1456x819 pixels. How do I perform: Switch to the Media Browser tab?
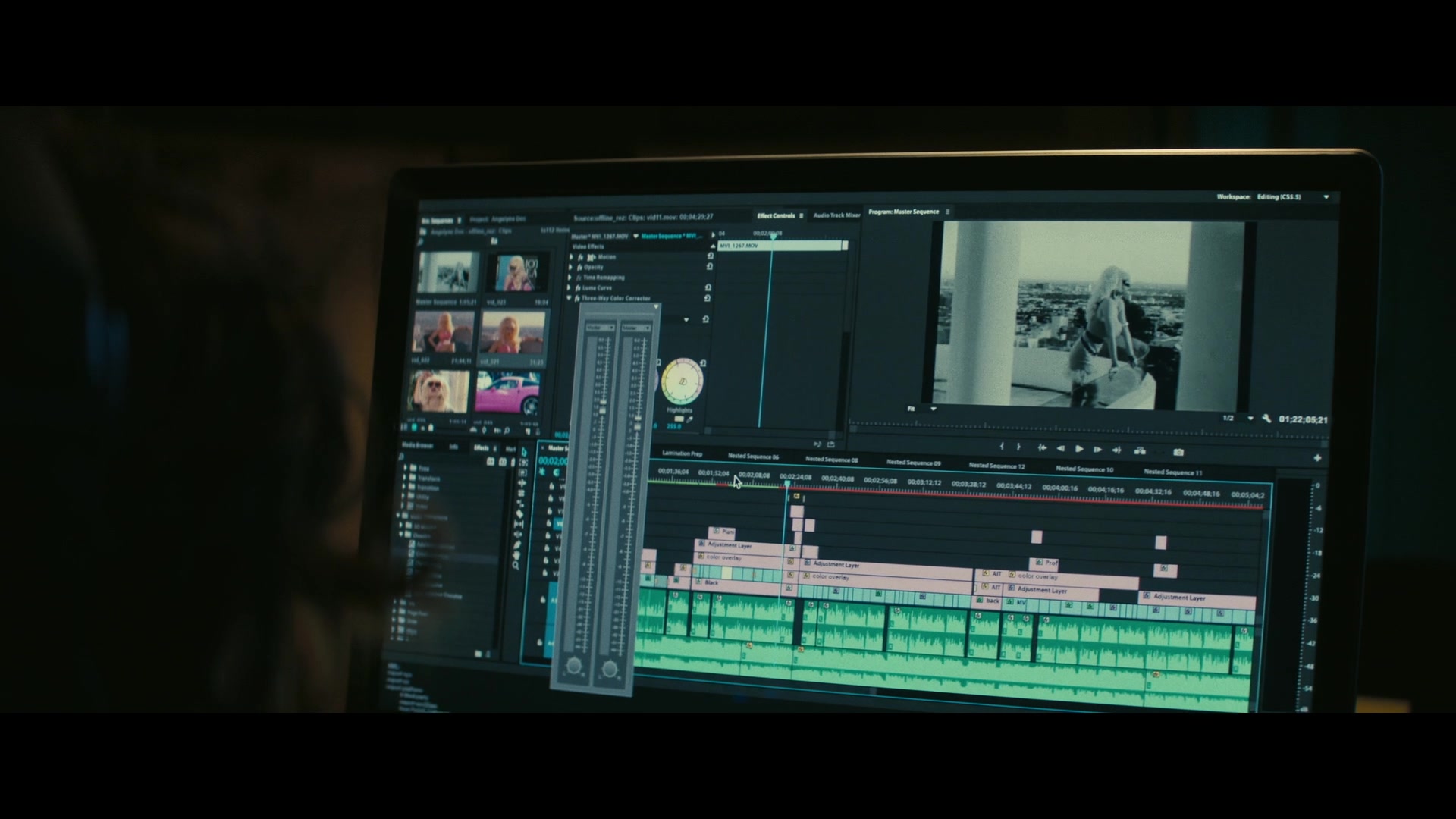[417, 446]
